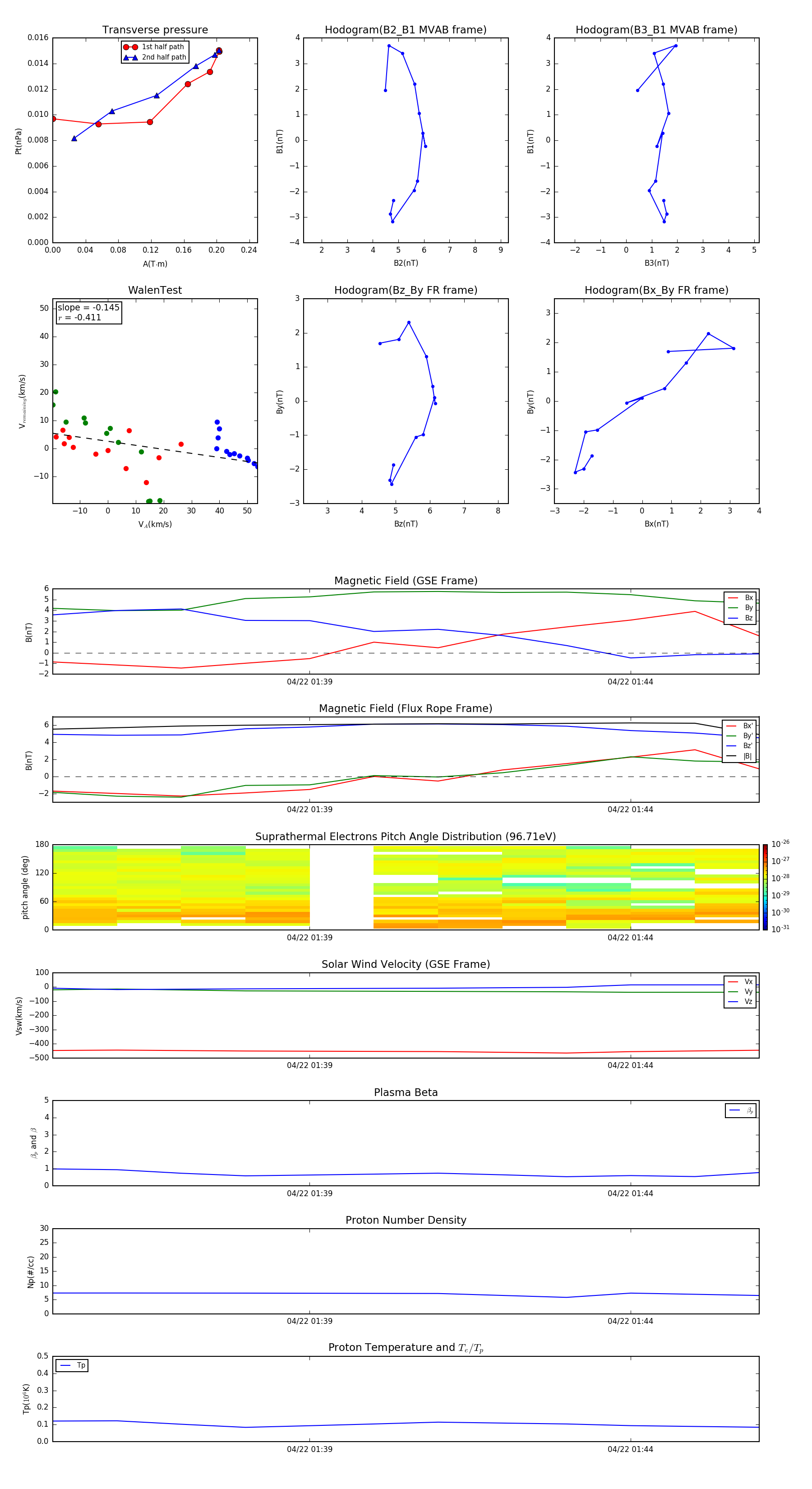Select the "slope = -0.145" annotation
Viewport: 812px width, 1489px height.
88,308
